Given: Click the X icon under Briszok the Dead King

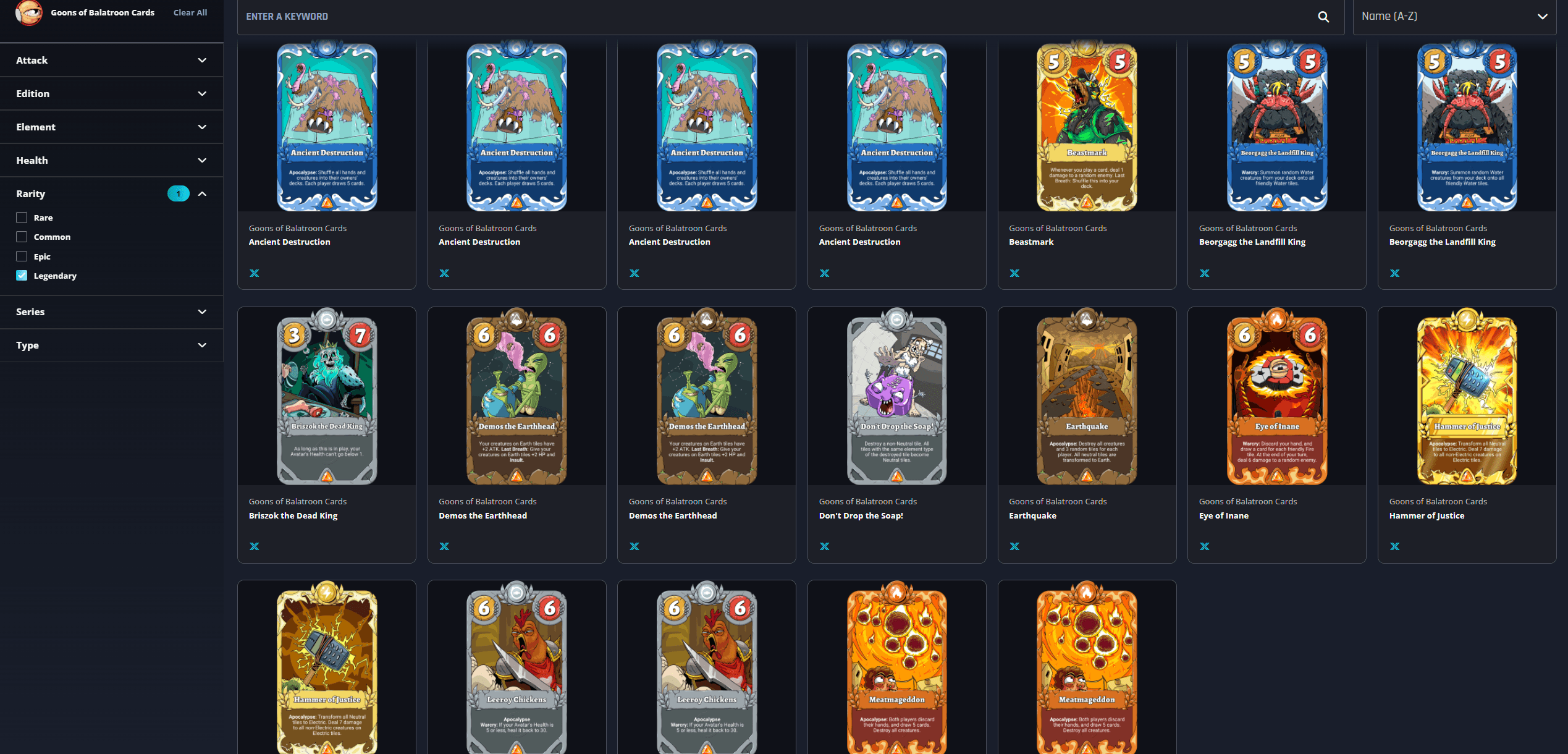Looking at the screenshot, I should pos(254,546).
